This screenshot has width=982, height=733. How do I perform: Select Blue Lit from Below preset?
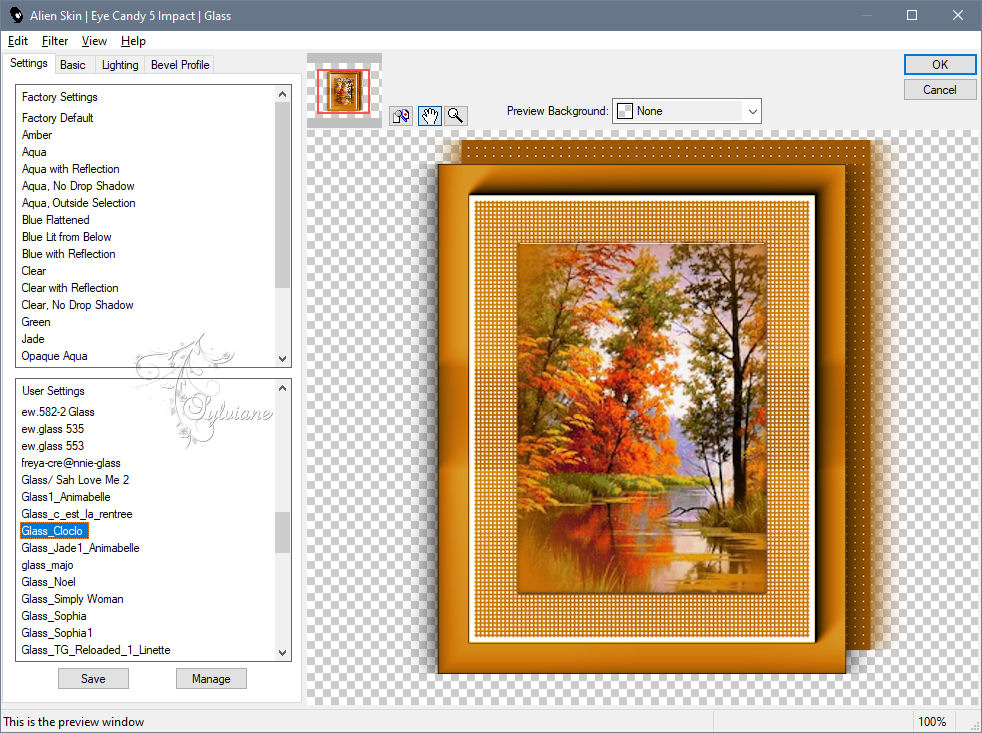tap(66, 237)
